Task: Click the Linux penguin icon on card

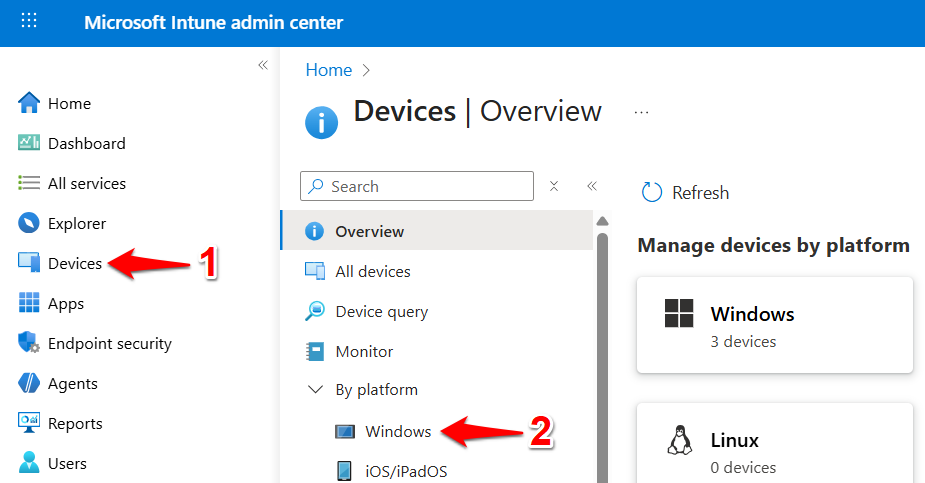Action: 680,440
